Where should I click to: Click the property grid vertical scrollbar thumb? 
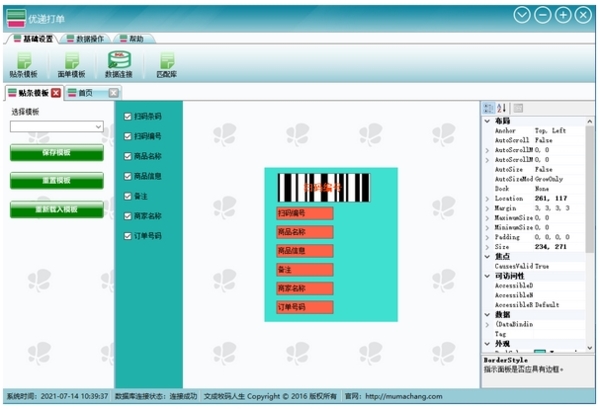(590, 189)
